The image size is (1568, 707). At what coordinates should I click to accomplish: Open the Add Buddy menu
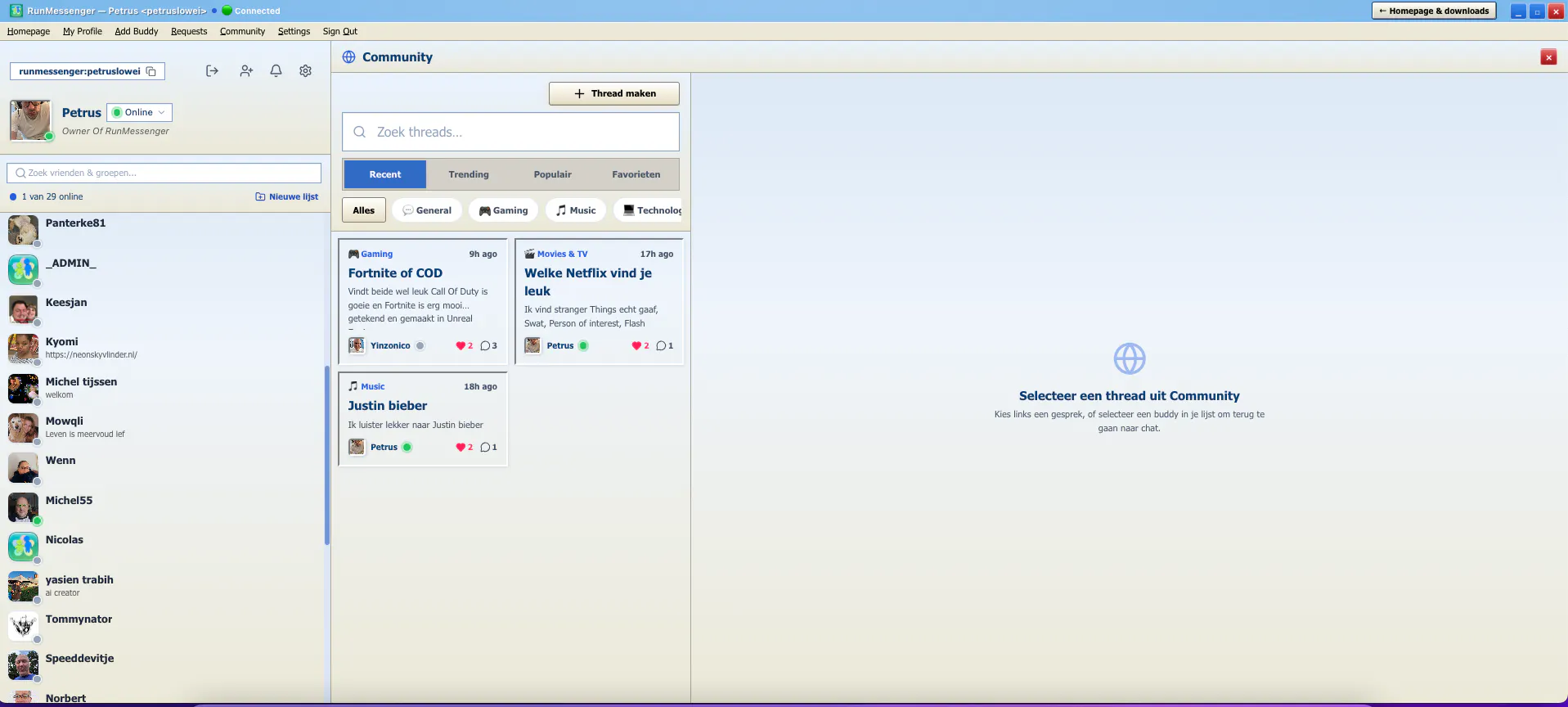(x=137, y=31)
